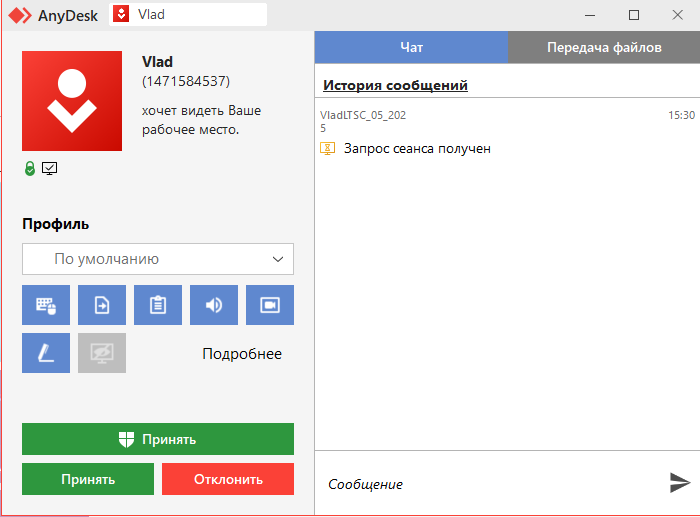The height and width of the screenshot is (517, 700).
Task: Click the chat timestamp '15:30'
Action: point(681,115)
